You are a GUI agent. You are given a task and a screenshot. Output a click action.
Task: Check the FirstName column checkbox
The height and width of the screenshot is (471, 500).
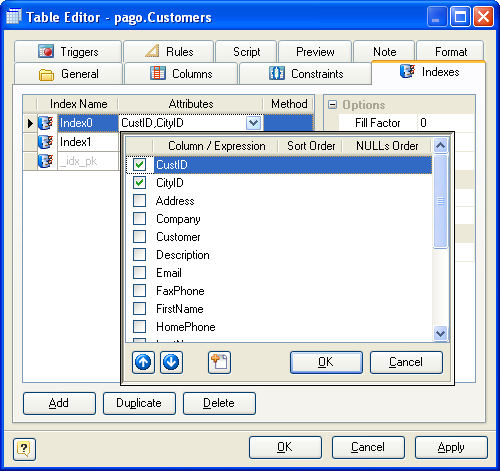(x=139, y=309)
